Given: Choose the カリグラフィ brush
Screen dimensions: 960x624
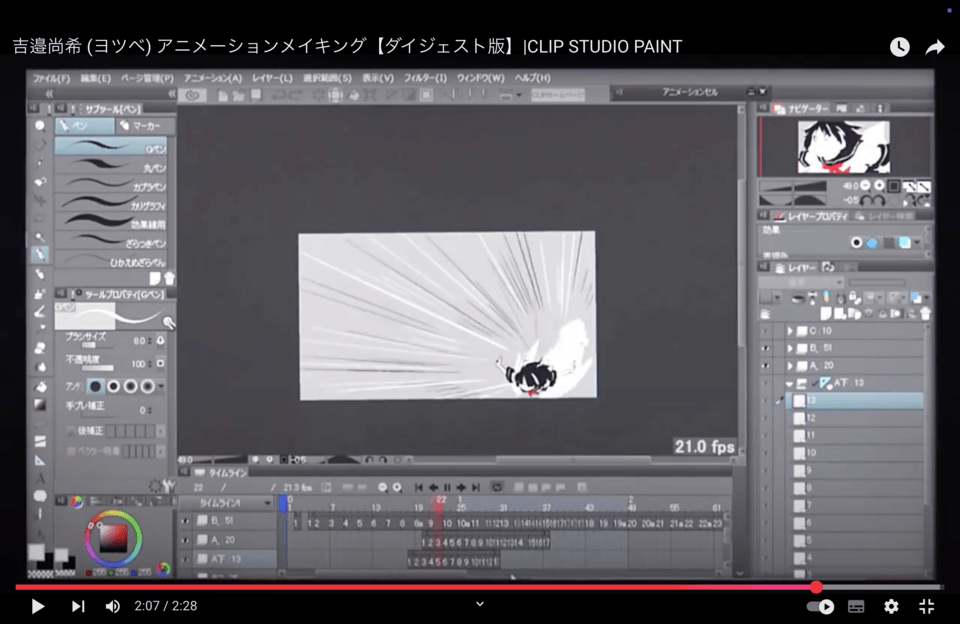Looking at the screenshot, I should click(x=111, y=204).
